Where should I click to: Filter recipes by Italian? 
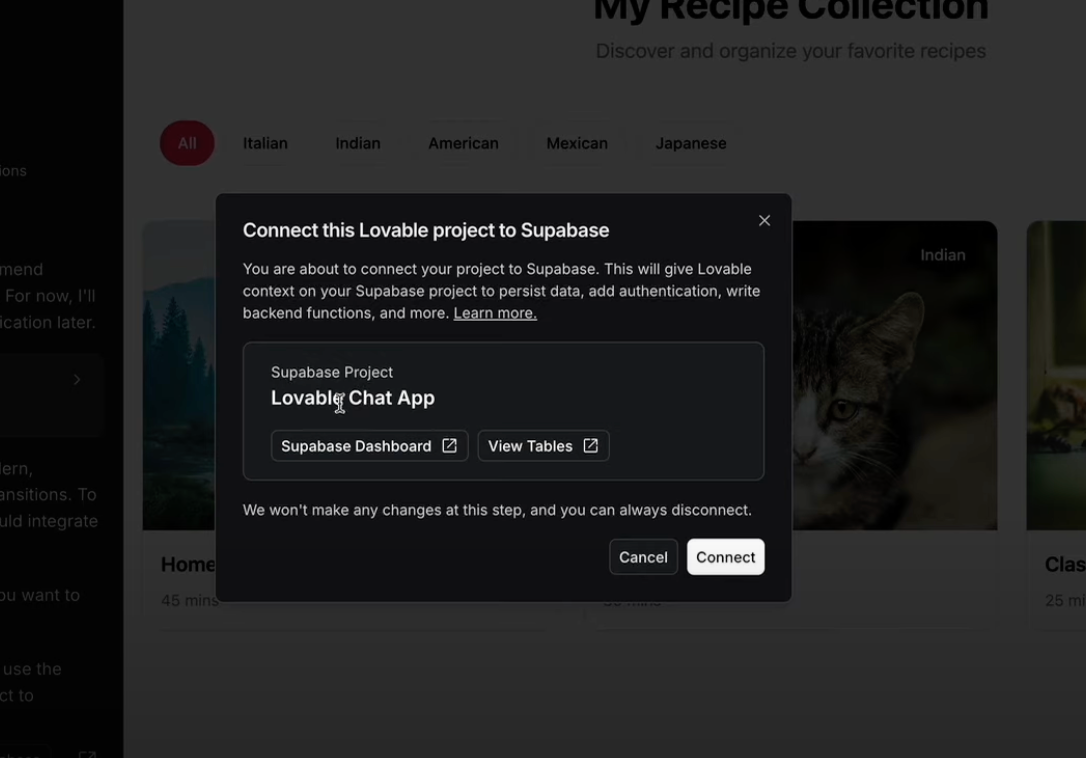pyautogui.click(x=265, y=143)
